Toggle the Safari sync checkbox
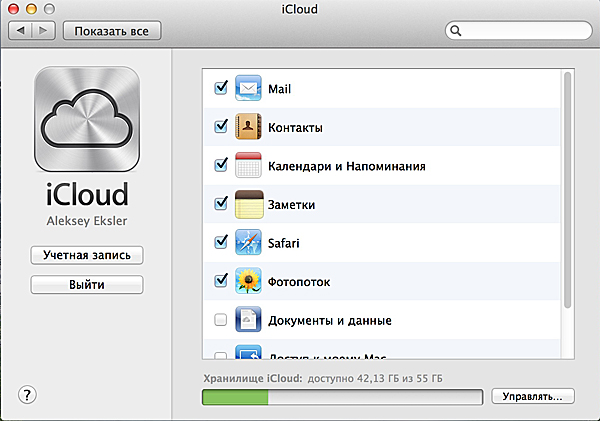The width and height of the screenshot is (600, 421). click(x=221, y=242)
